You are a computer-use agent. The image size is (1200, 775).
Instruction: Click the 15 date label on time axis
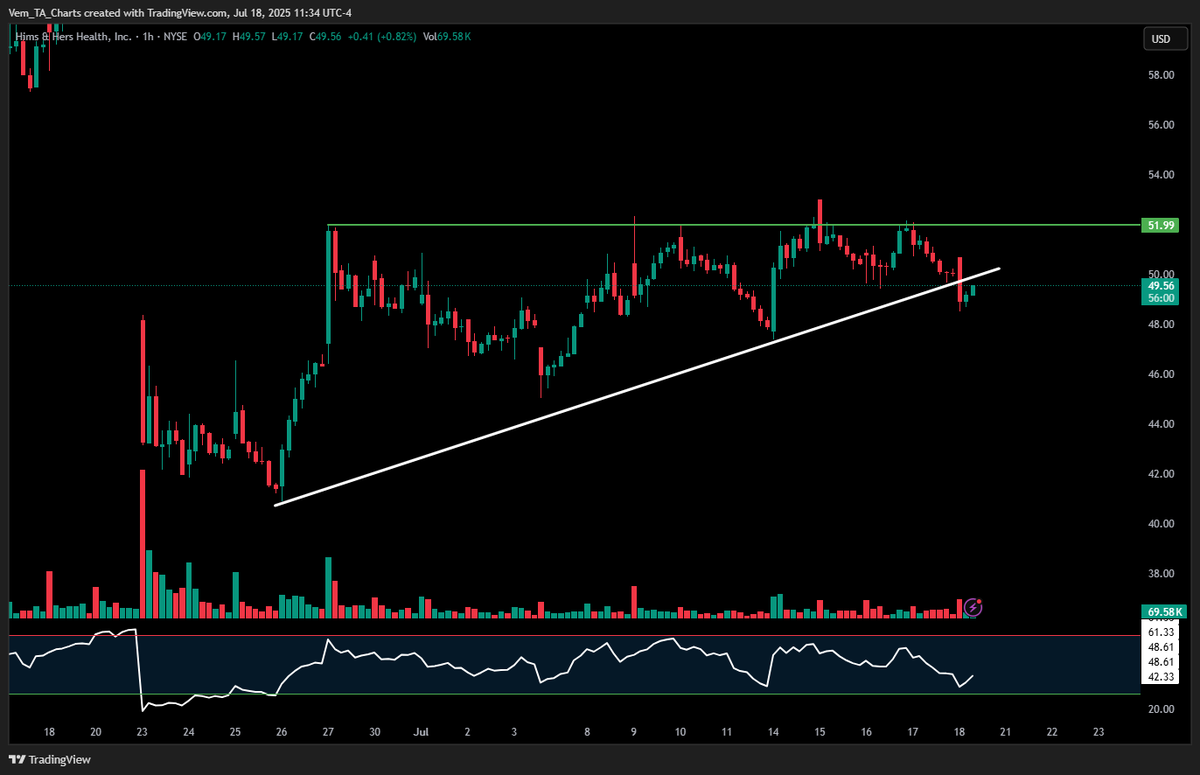click(x=819, y=731)
